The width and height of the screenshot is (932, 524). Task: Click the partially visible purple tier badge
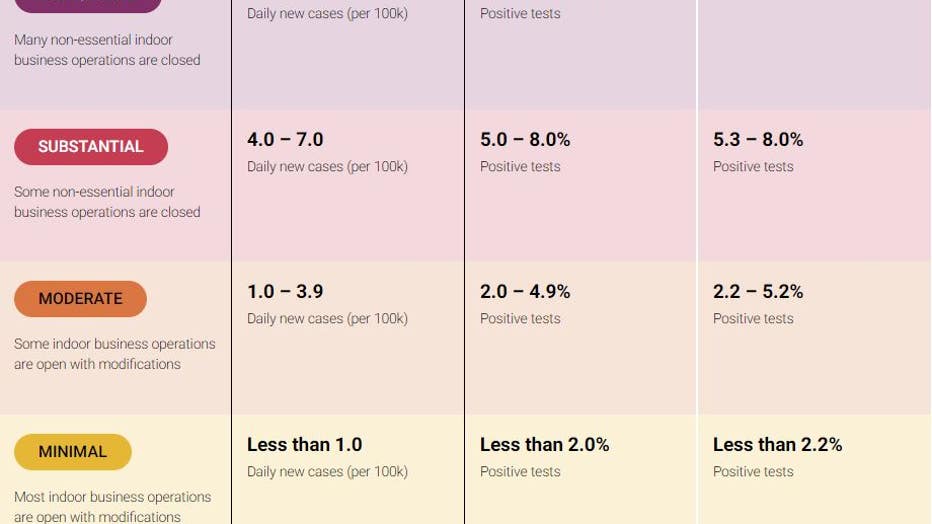pyautogui.click(x=87, y=6)
